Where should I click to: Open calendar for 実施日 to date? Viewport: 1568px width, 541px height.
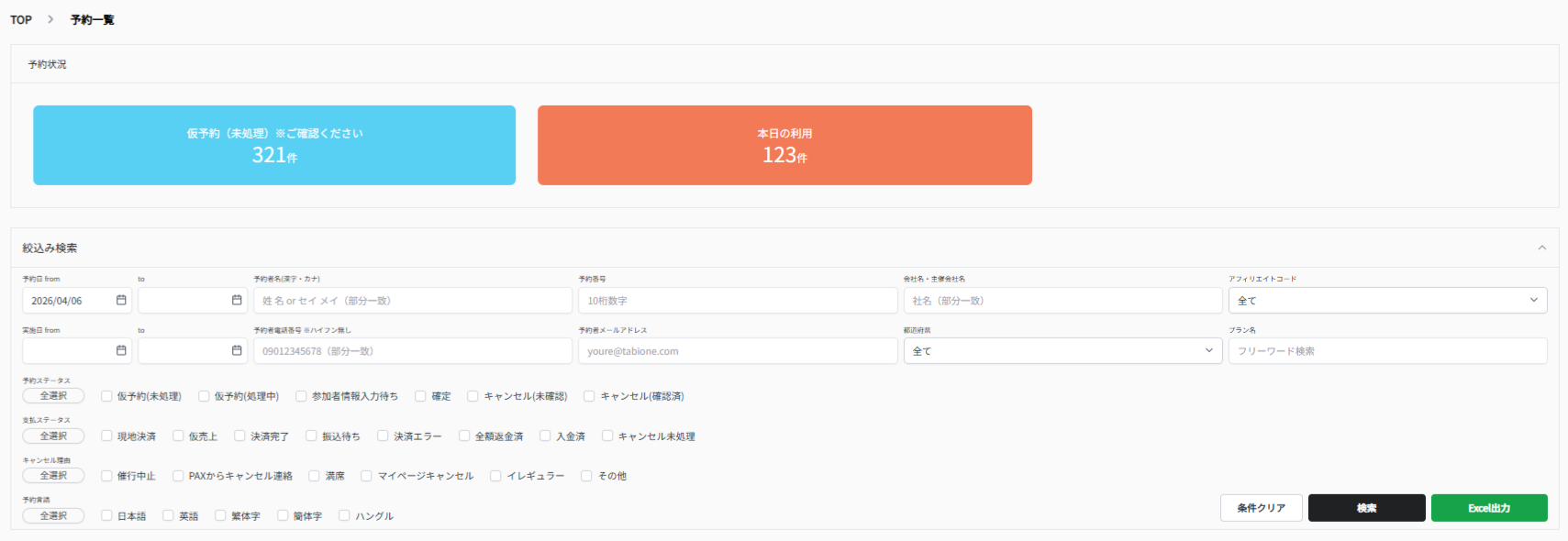click(x=237, y=351)
